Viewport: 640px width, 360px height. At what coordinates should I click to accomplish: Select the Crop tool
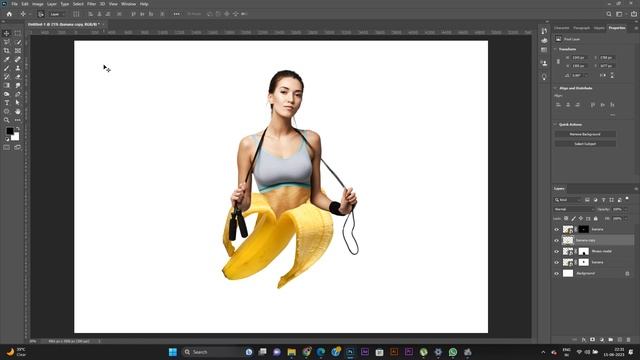[7, 51]
